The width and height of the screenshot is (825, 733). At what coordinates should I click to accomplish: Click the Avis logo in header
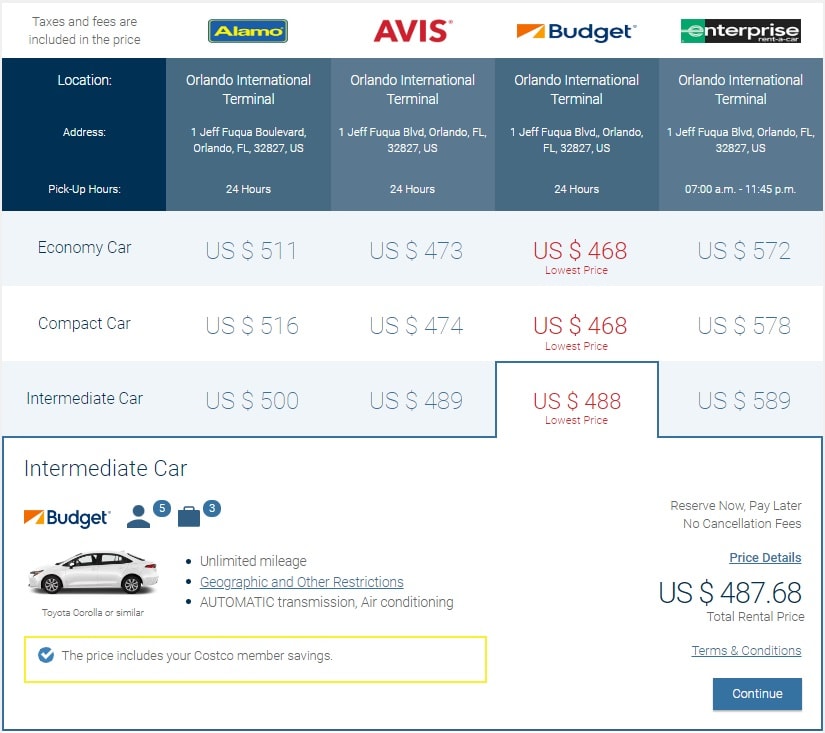coord(412,31)
